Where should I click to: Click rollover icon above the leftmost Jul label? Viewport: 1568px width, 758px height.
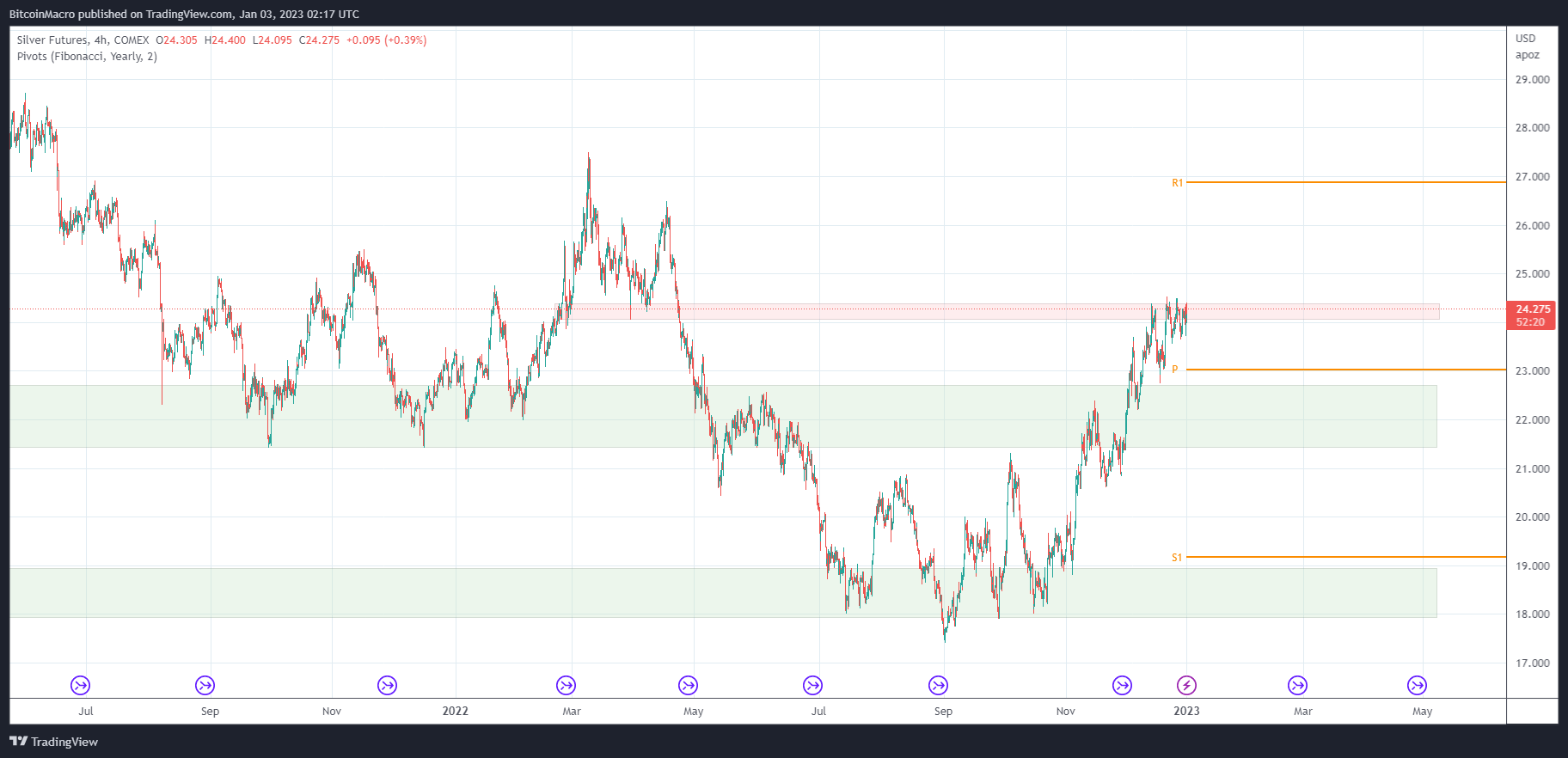80,685
